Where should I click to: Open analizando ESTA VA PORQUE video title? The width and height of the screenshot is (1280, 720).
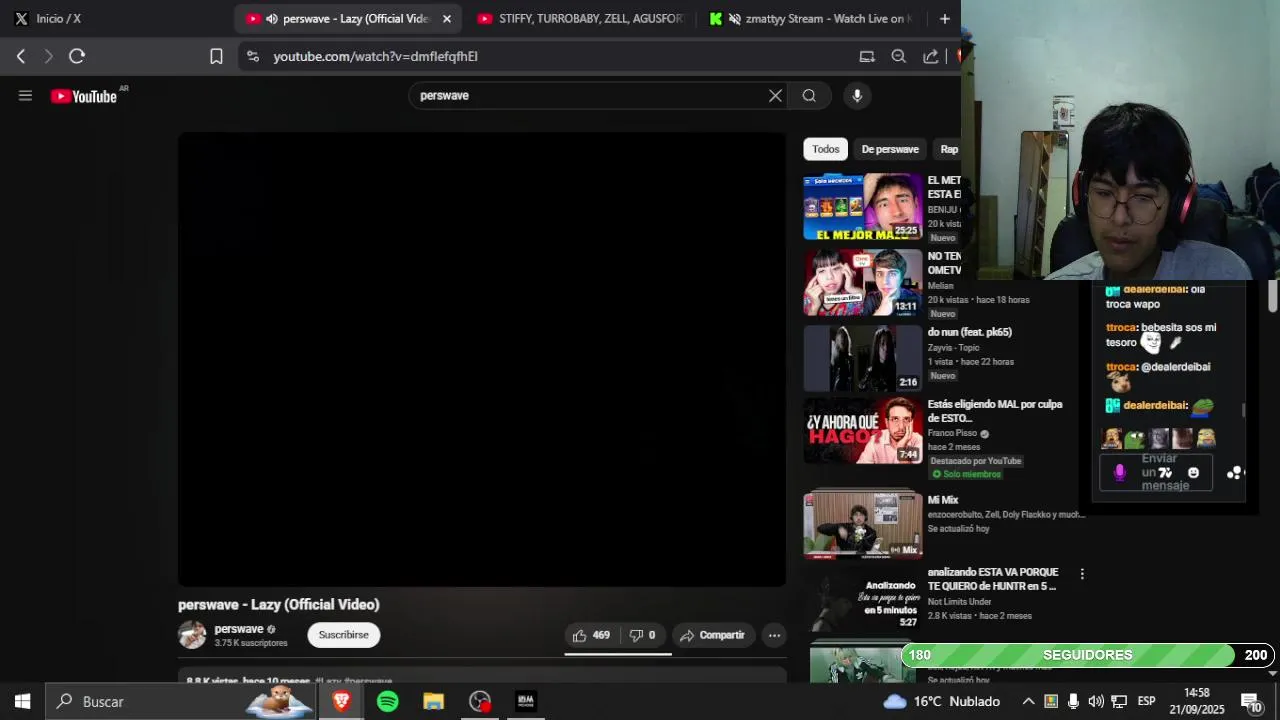click(x=993, y=579)
